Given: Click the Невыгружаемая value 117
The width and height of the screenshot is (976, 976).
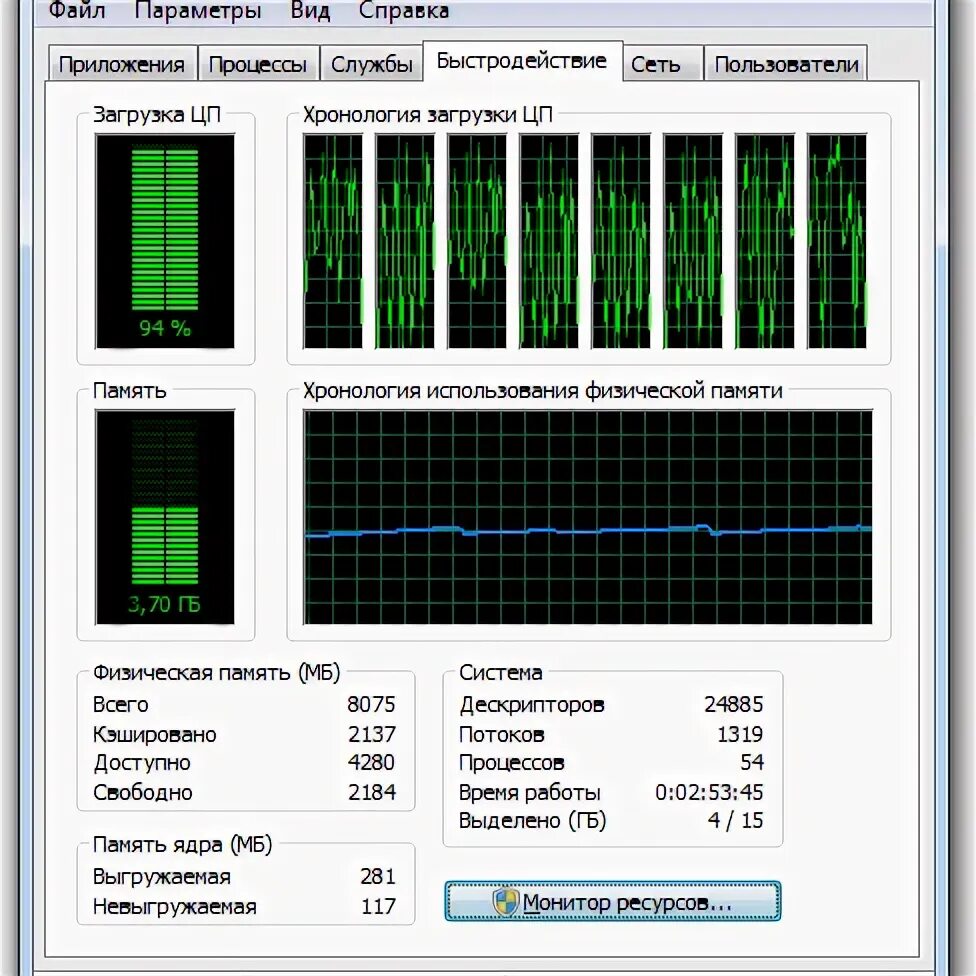Looking at the screenshot, I should pos(378,906).
